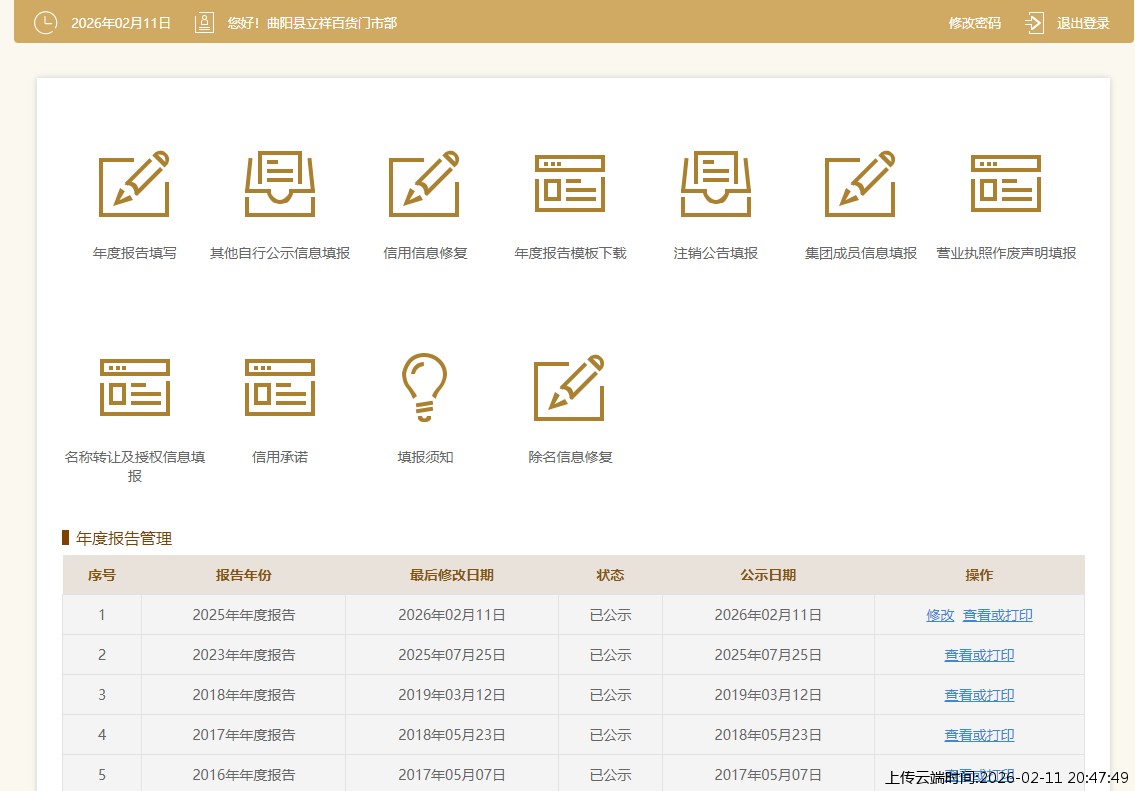View or print the 2025年年度报告
Image resolution: width=1135 pixels, height=791 pixels.
click(x=997, y=615)
